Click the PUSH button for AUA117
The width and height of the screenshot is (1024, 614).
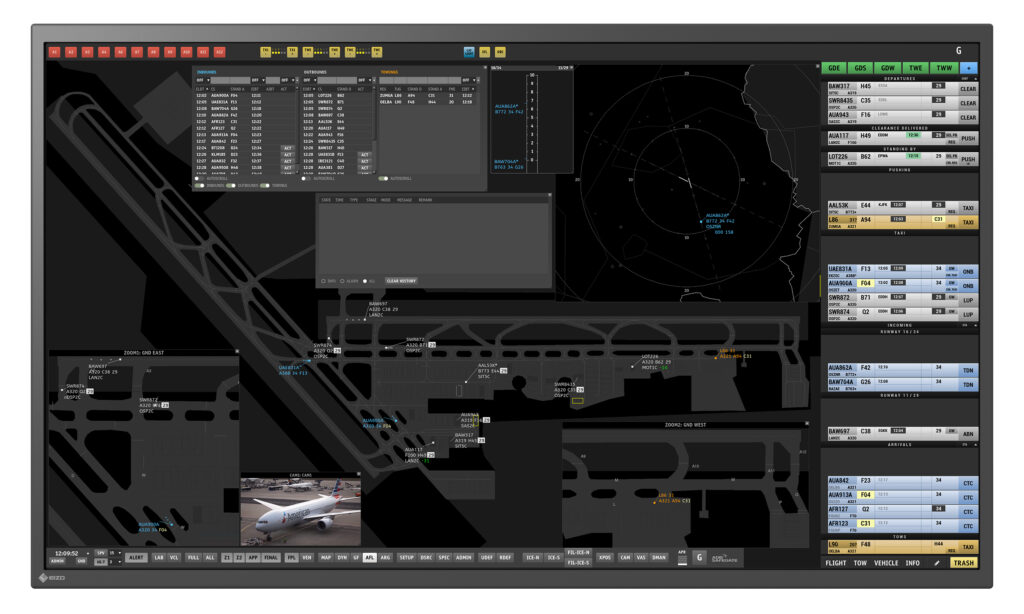(967, 137)
